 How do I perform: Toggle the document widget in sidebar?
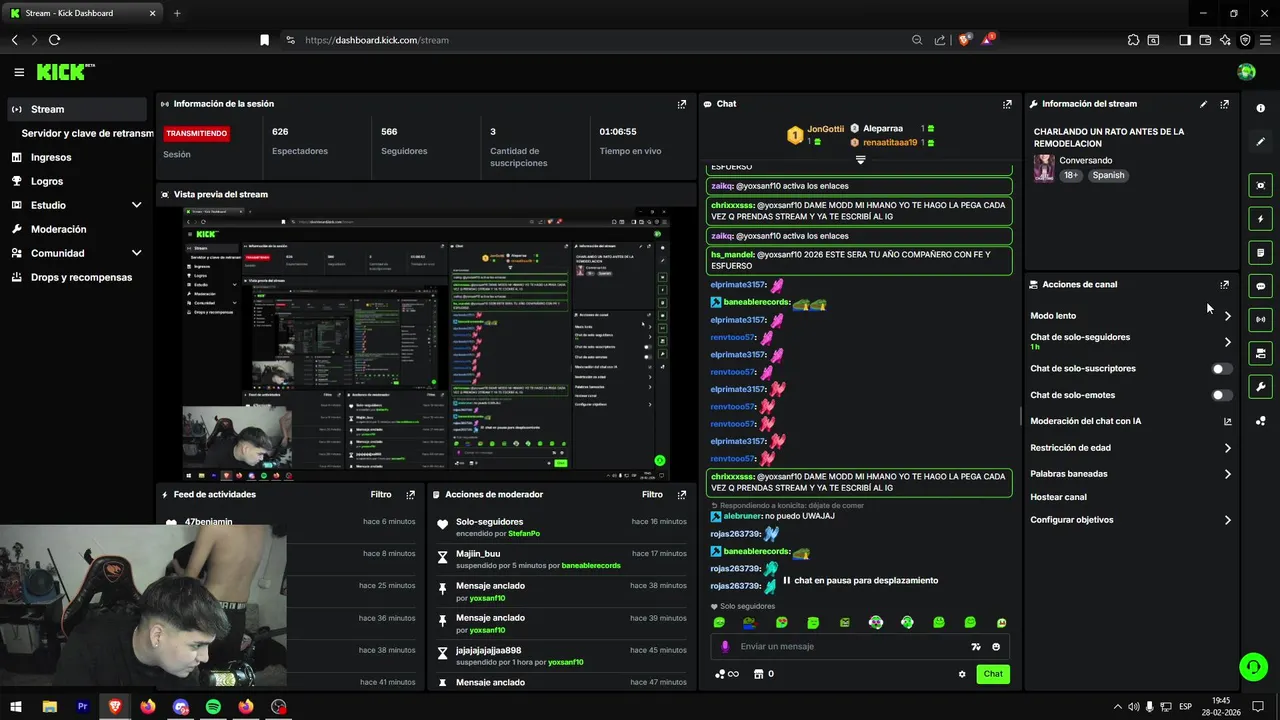(x=1260, y=253)
